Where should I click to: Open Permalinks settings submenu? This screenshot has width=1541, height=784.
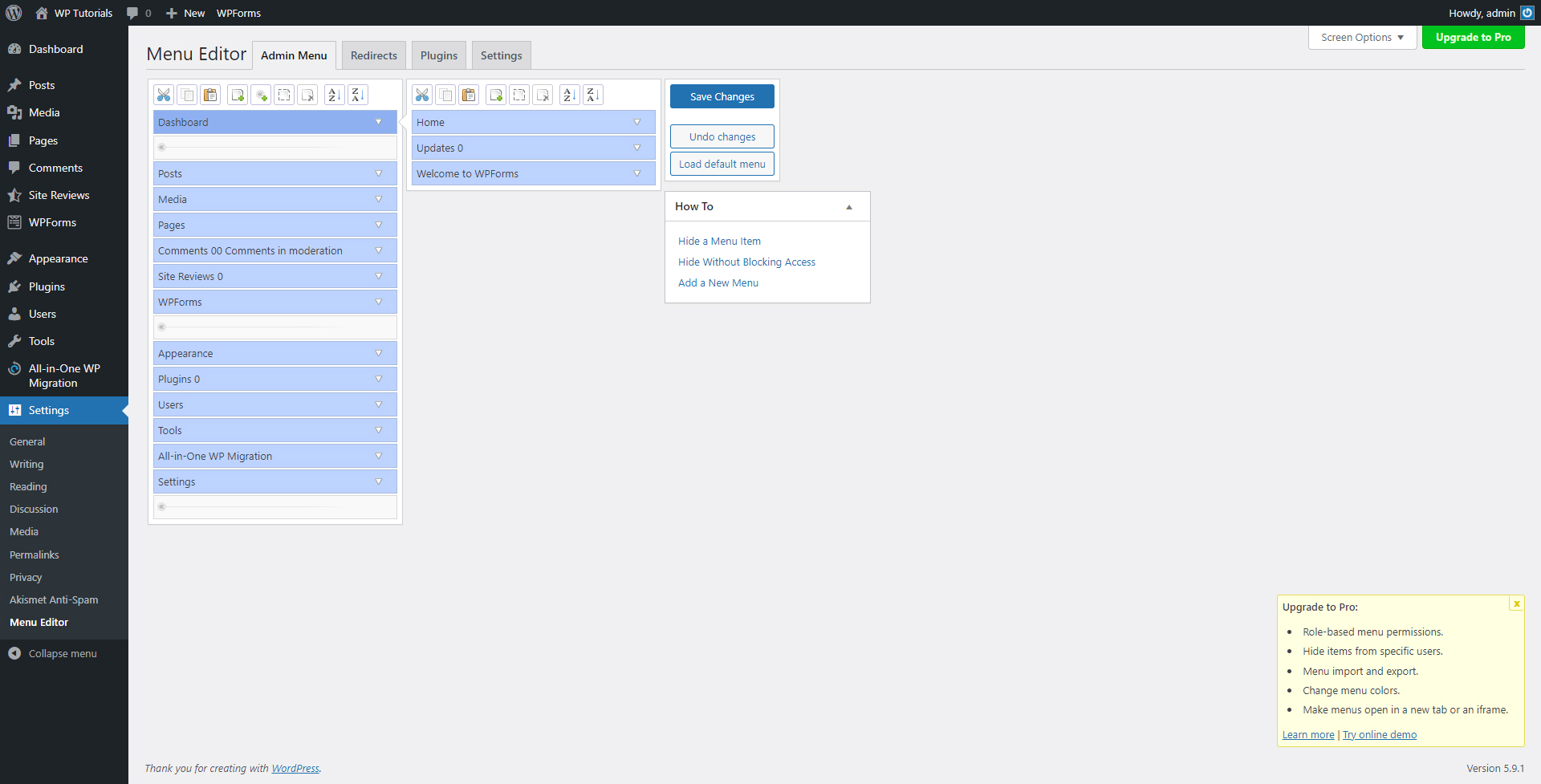coord(35,554)
